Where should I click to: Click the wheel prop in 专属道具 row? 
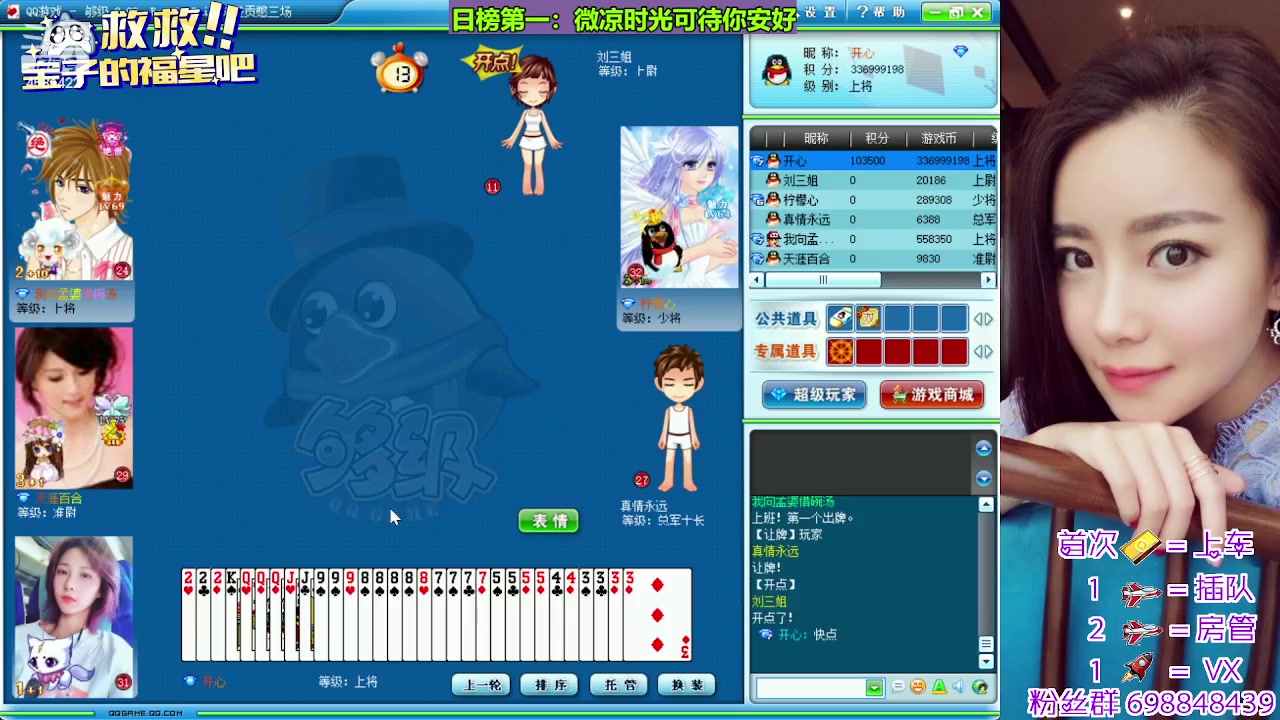tap(841, 352)
